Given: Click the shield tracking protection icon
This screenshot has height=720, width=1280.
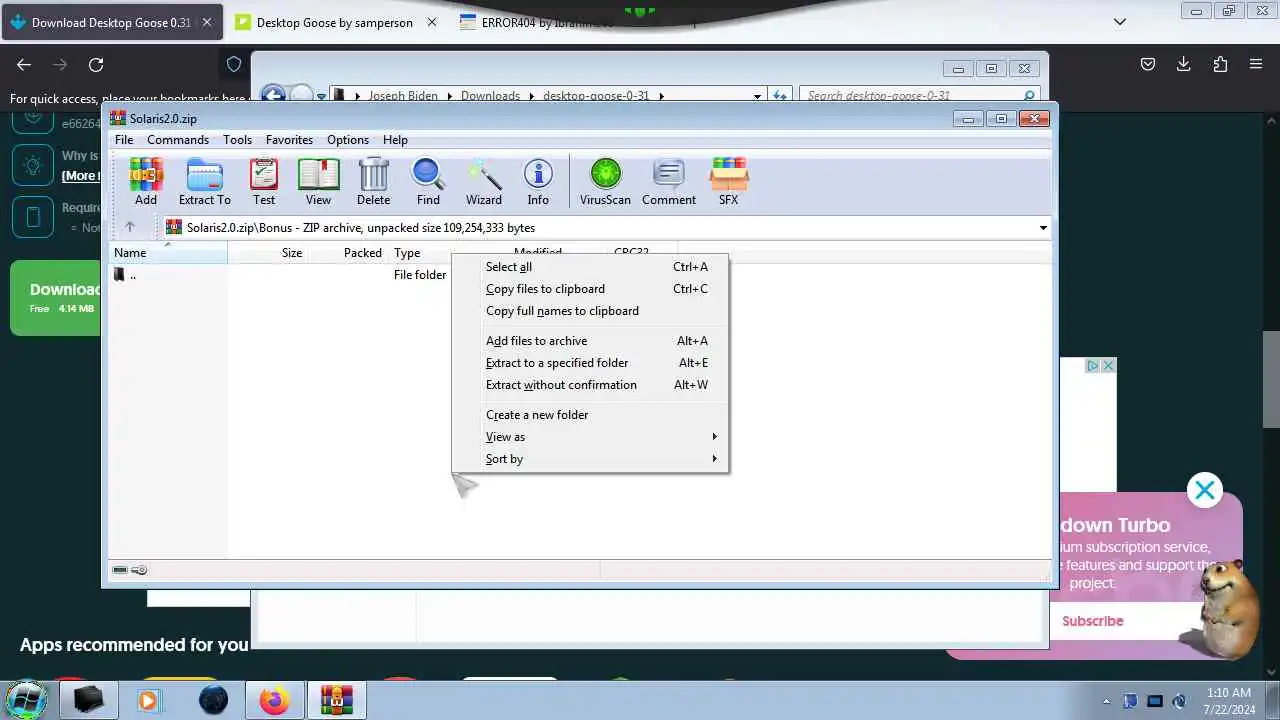Looking at the screenshot, I should point(234,64).
